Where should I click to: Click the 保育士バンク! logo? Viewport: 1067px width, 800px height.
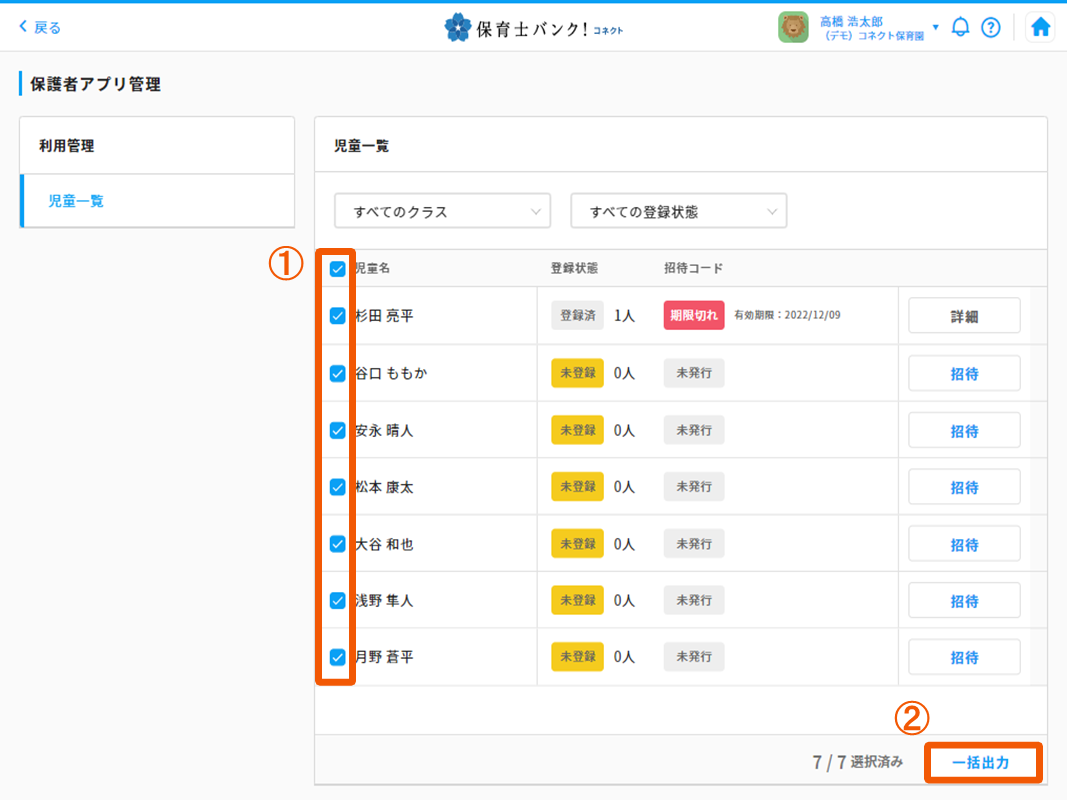pyautogui.click(x=533, y=27)
